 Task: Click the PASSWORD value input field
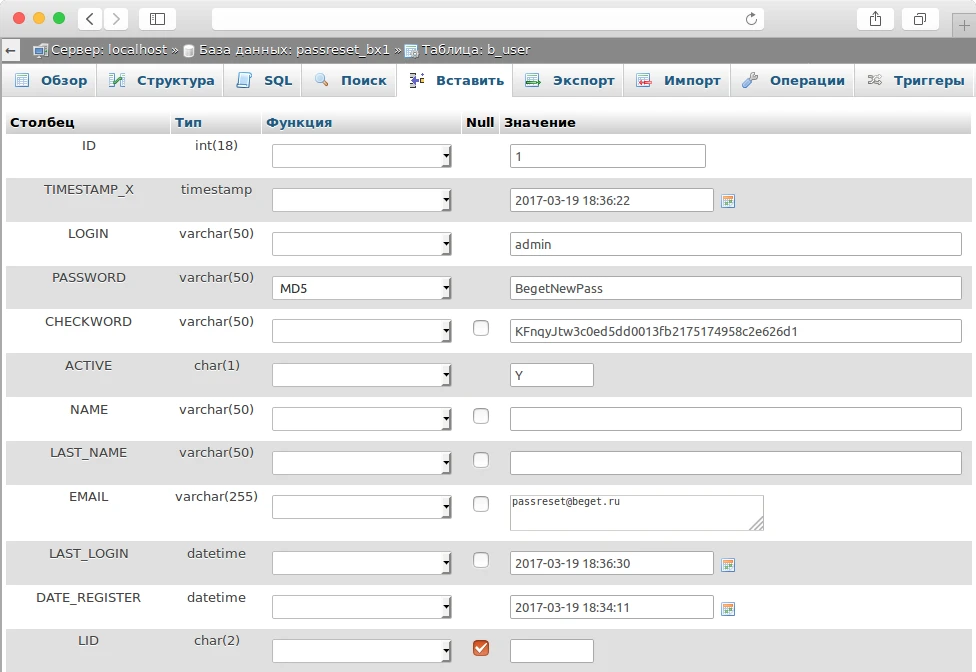[x=735, y=288]
